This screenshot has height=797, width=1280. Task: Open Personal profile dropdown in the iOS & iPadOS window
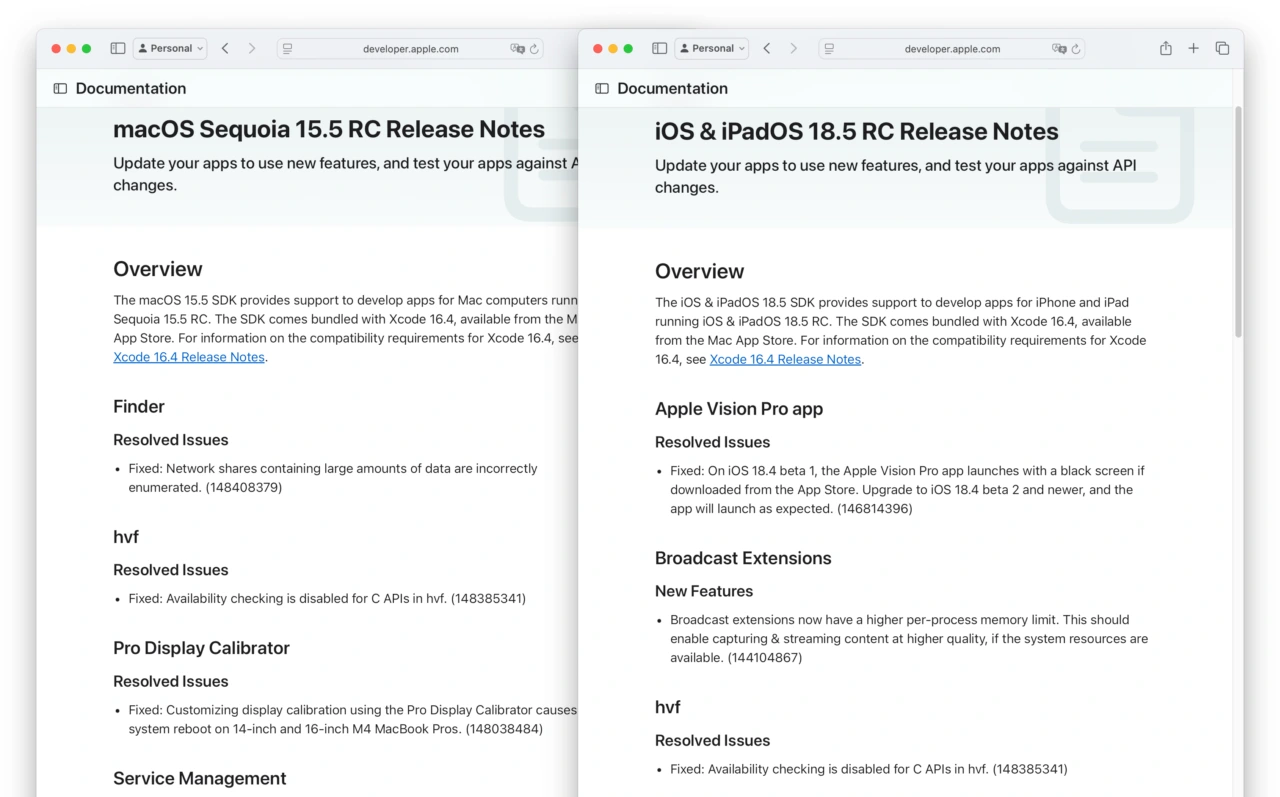coord(712,48)
